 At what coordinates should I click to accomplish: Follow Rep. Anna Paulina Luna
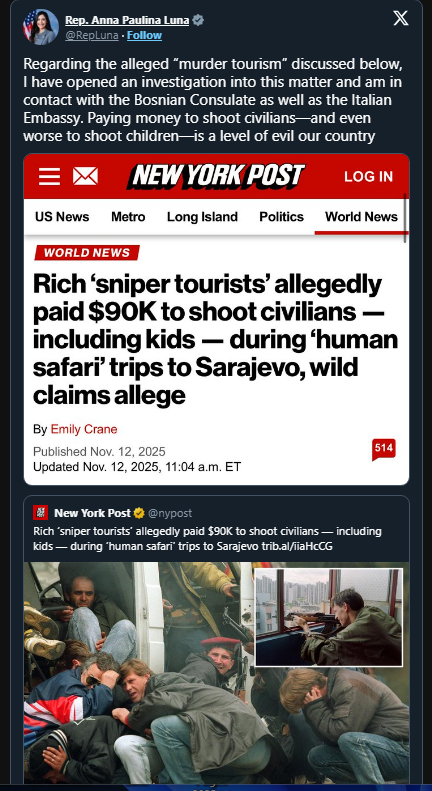coord(144,35)
